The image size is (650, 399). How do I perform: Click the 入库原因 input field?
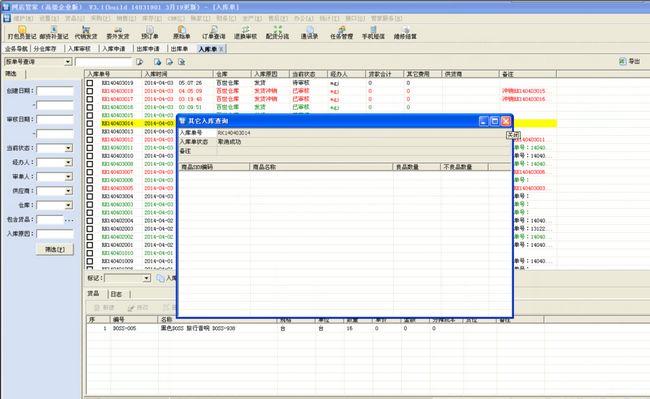coord(55,234)
